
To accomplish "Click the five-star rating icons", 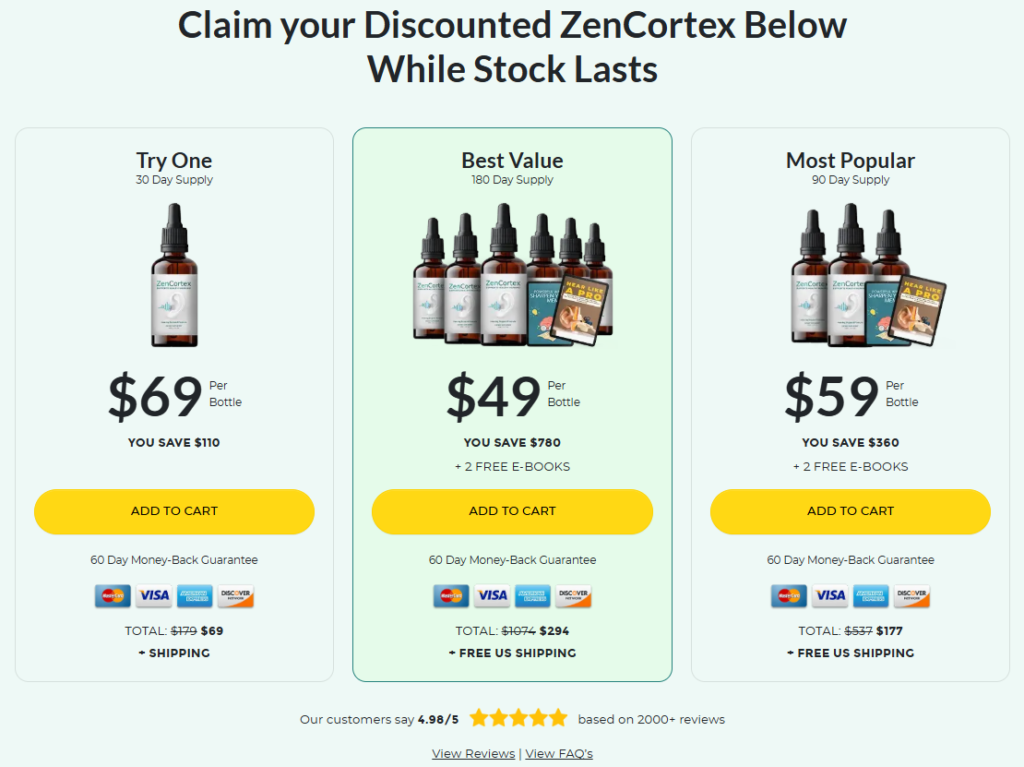I will point(518,718).
